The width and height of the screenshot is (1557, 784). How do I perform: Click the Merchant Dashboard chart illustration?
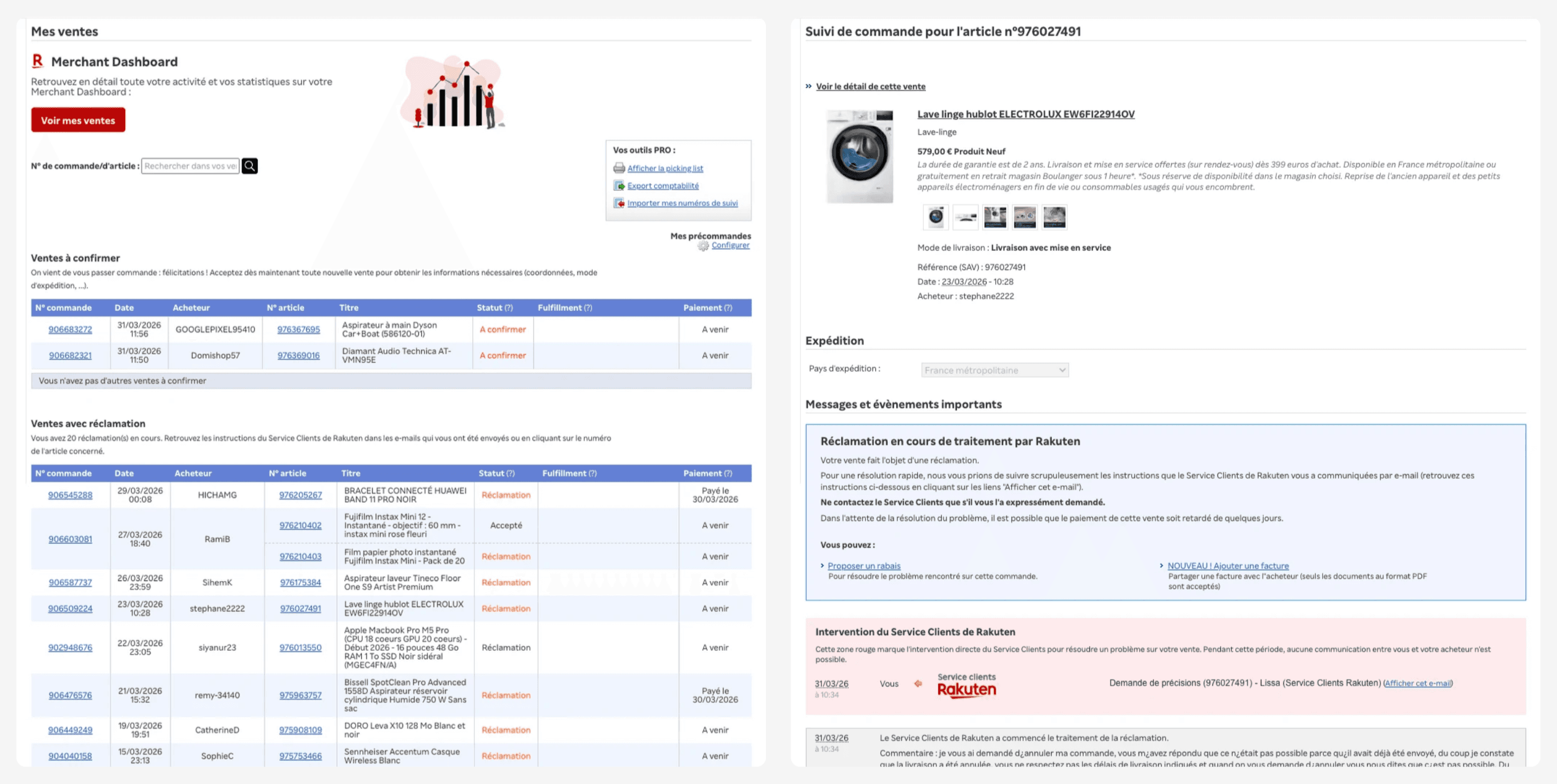(x=453, y=92)
